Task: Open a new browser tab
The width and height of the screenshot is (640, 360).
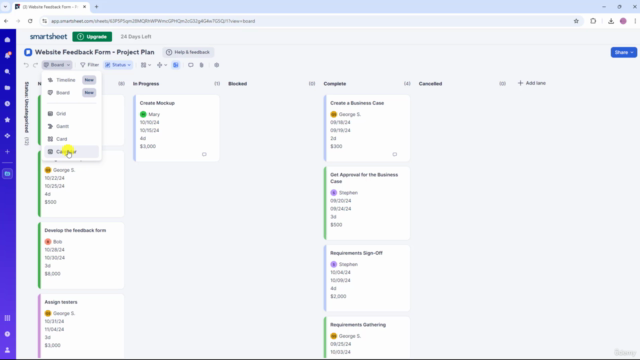Action: point(97,7)
